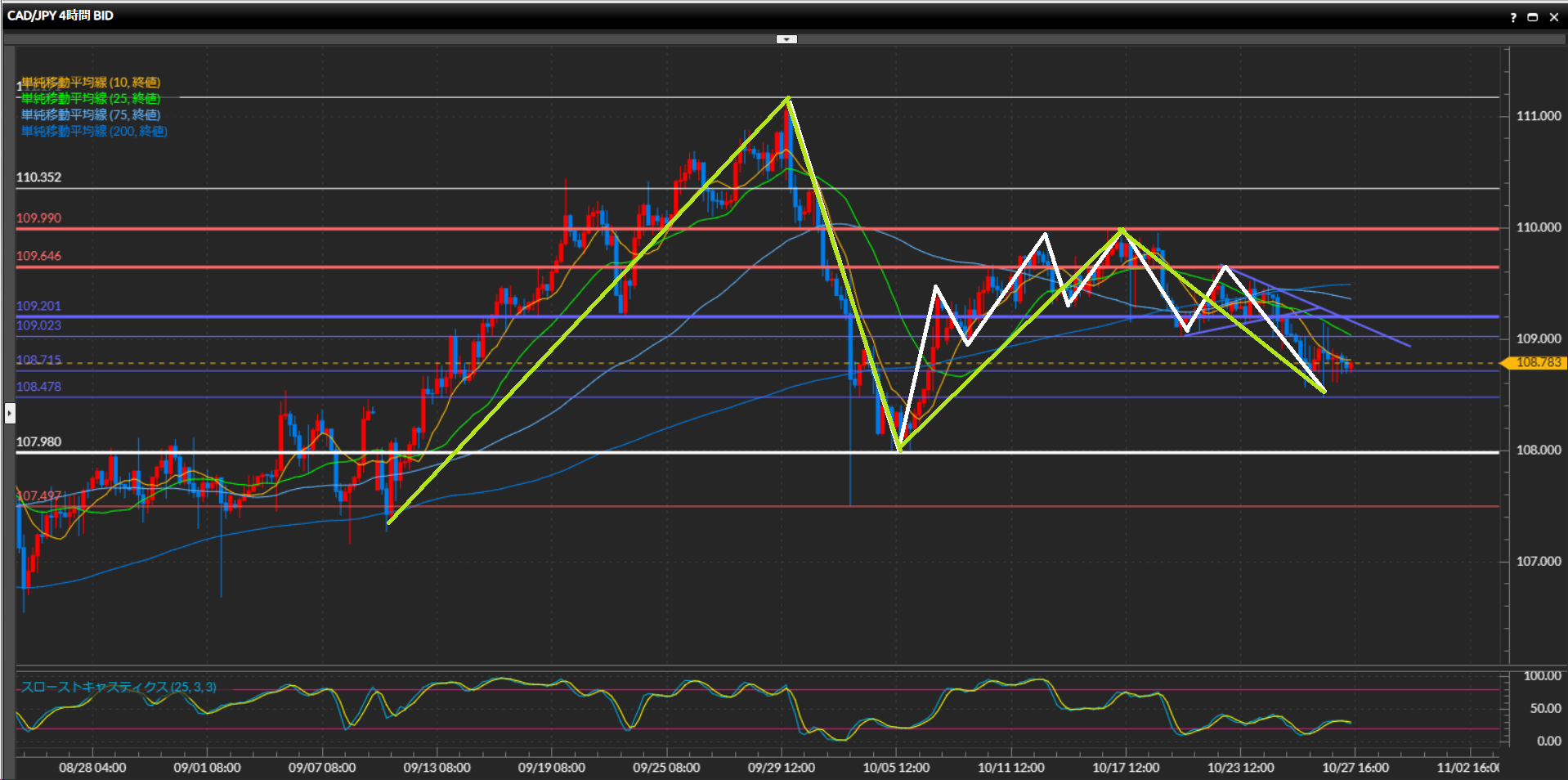The width and height of the screenshot is (1568, 780).
Task: Click the 110.352 horizontal line label
Action: pyautogui.click(x=38, y=177)
